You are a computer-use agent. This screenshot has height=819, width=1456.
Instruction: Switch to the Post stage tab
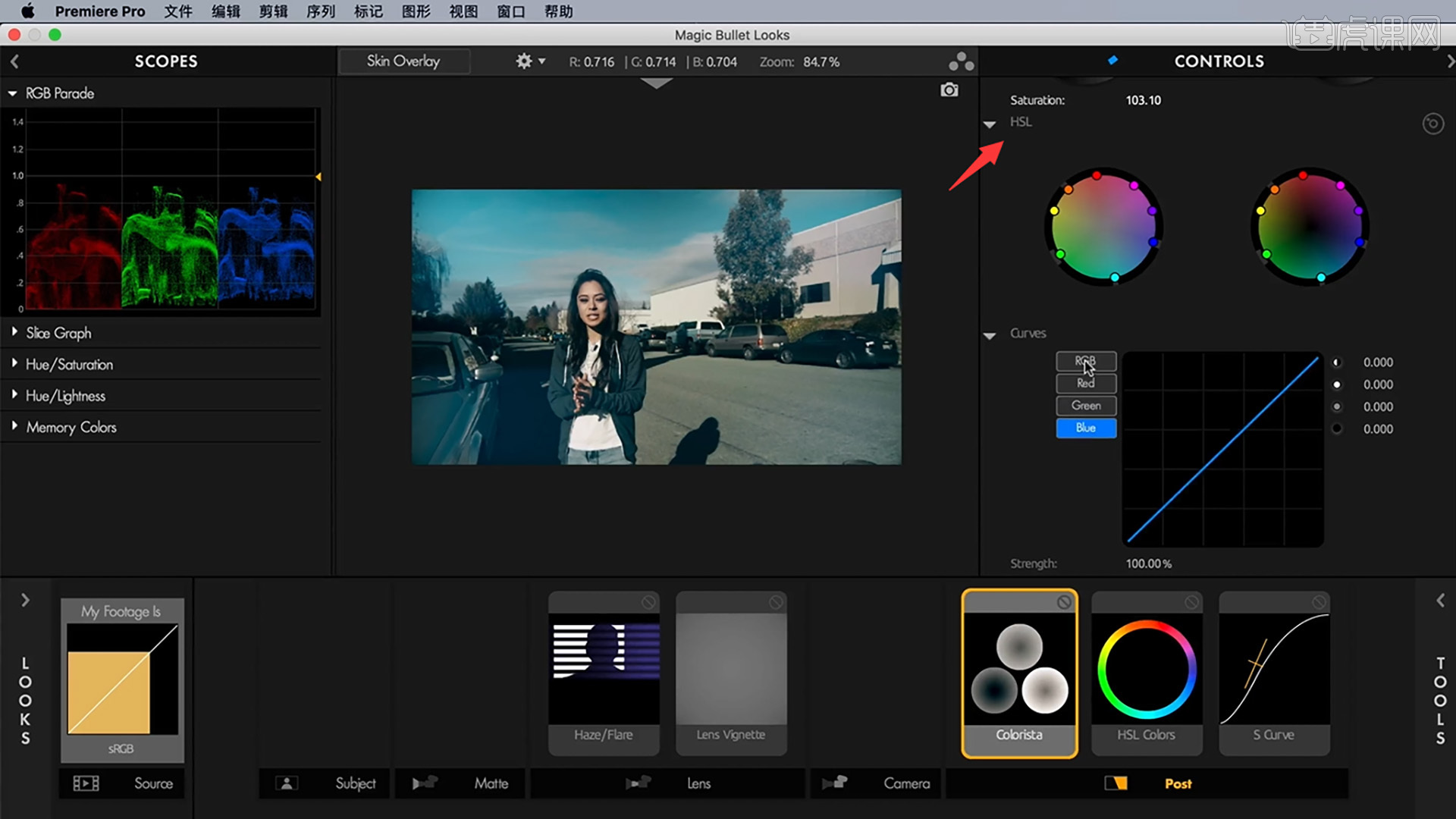pos(1177,783)
